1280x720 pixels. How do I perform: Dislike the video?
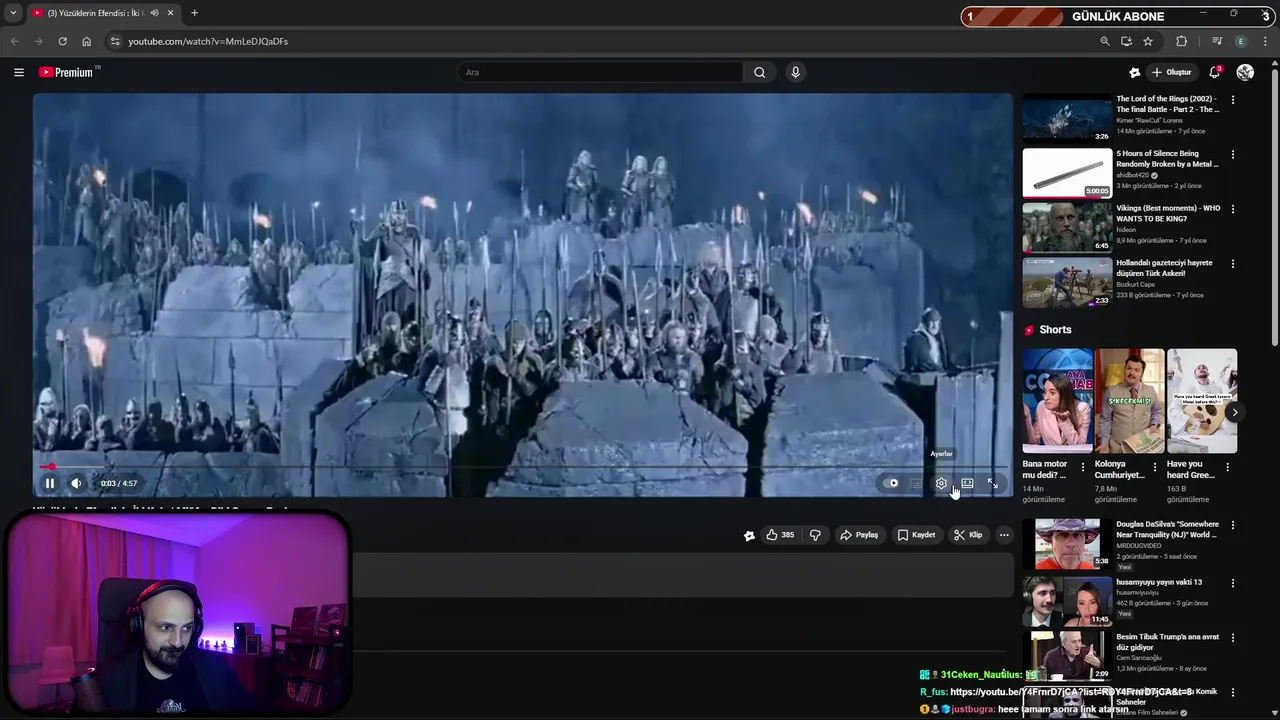815,535
